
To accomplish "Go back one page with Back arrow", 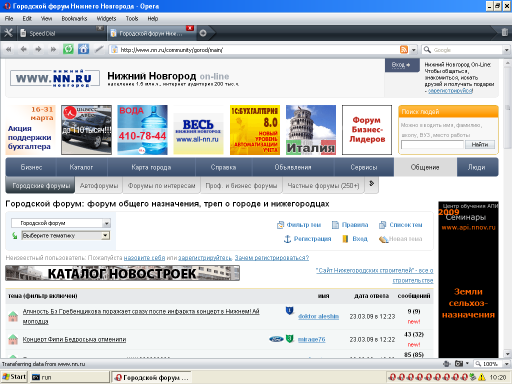I will [x=23, y=50].
